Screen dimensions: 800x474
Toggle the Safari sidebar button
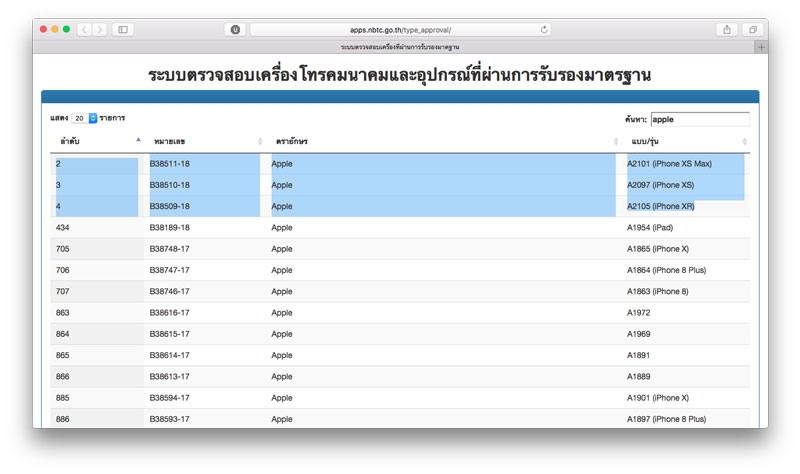click(123, 30)
